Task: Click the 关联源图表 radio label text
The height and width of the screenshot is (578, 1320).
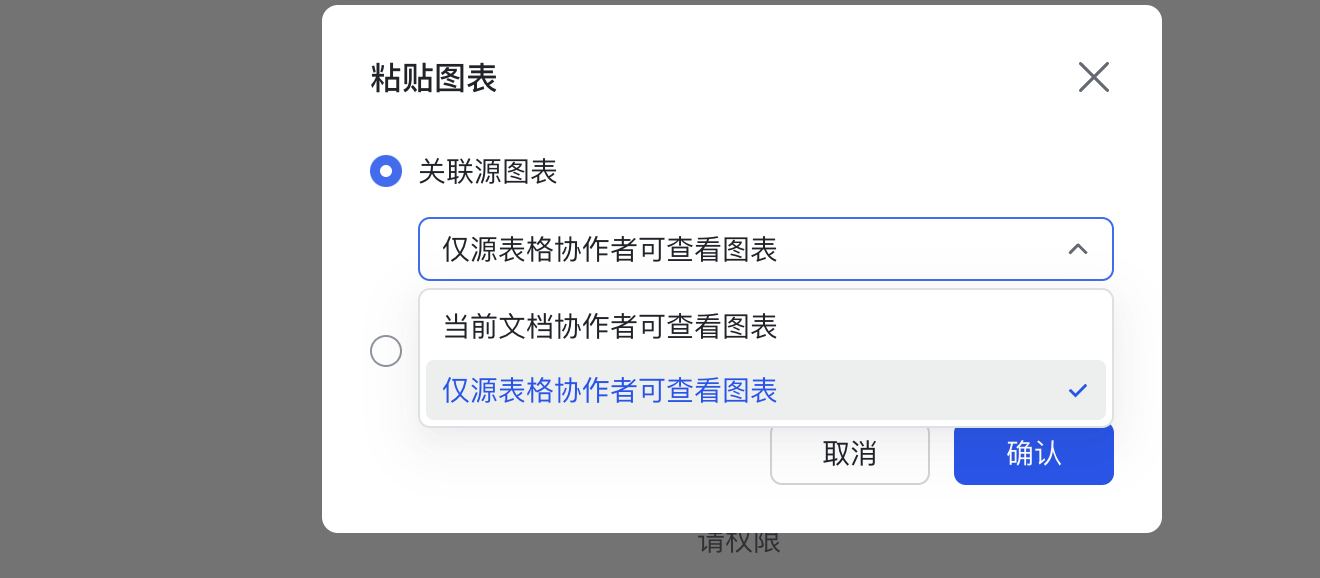Action: point(487,172)
